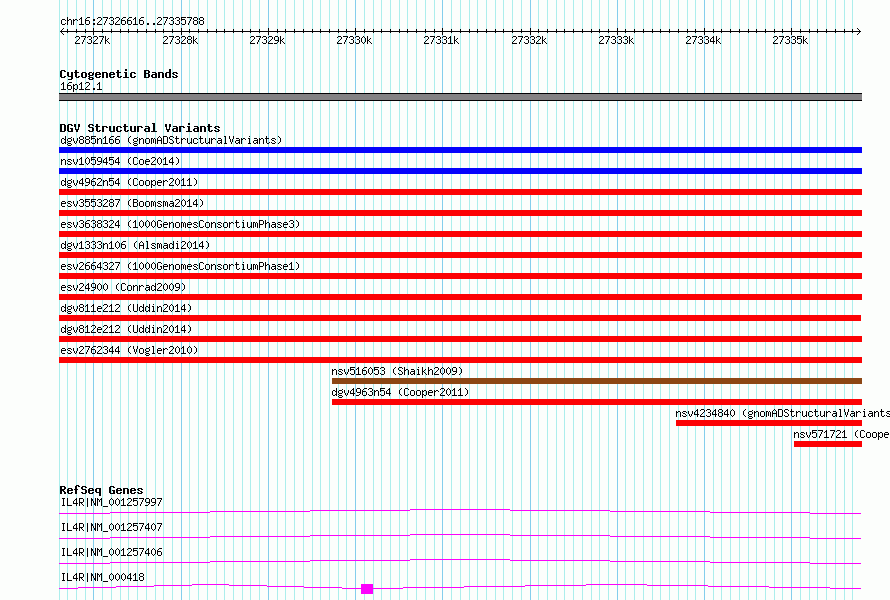Click the red bar for nsv4234840

pyautogui.click(x=769, y=423)
